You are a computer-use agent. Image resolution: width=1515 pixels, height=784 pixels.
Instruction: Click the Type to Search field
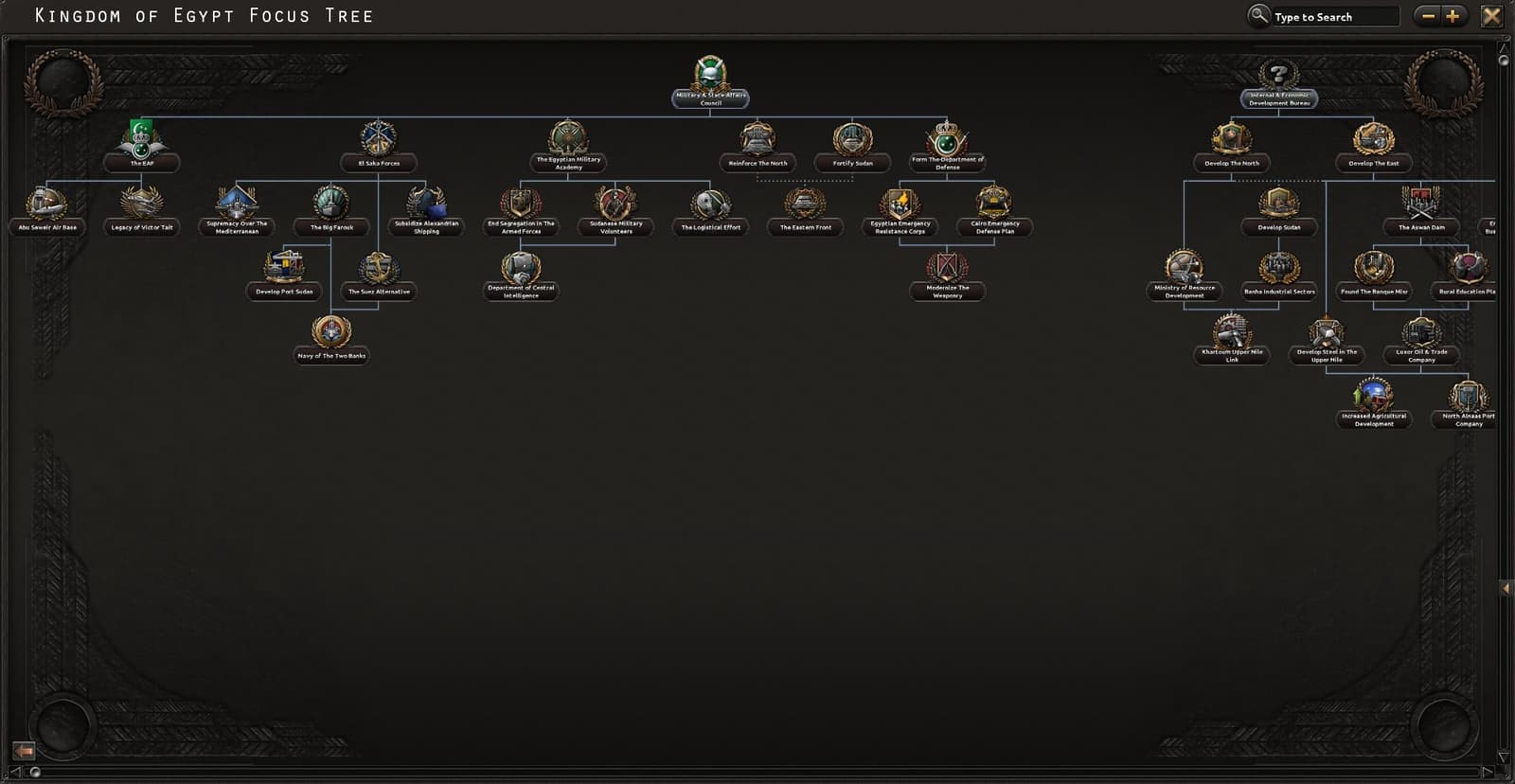coord(1334,16)
